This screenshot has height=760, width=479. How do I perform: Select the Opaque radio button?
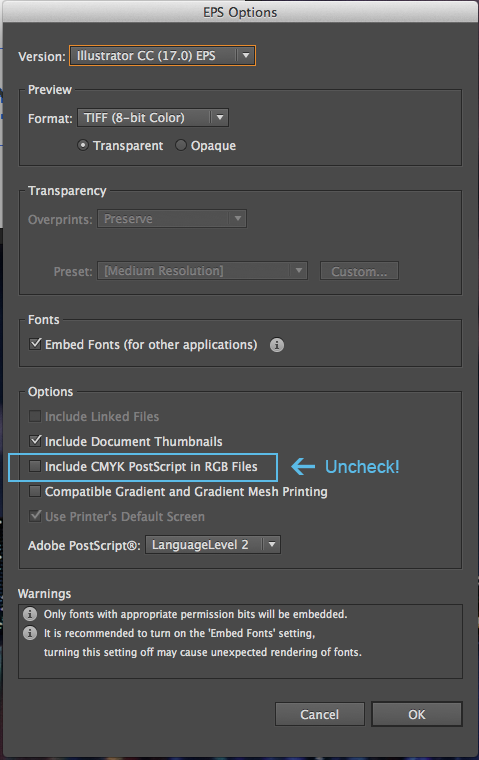pyautogui.click(x=181, y=145)
